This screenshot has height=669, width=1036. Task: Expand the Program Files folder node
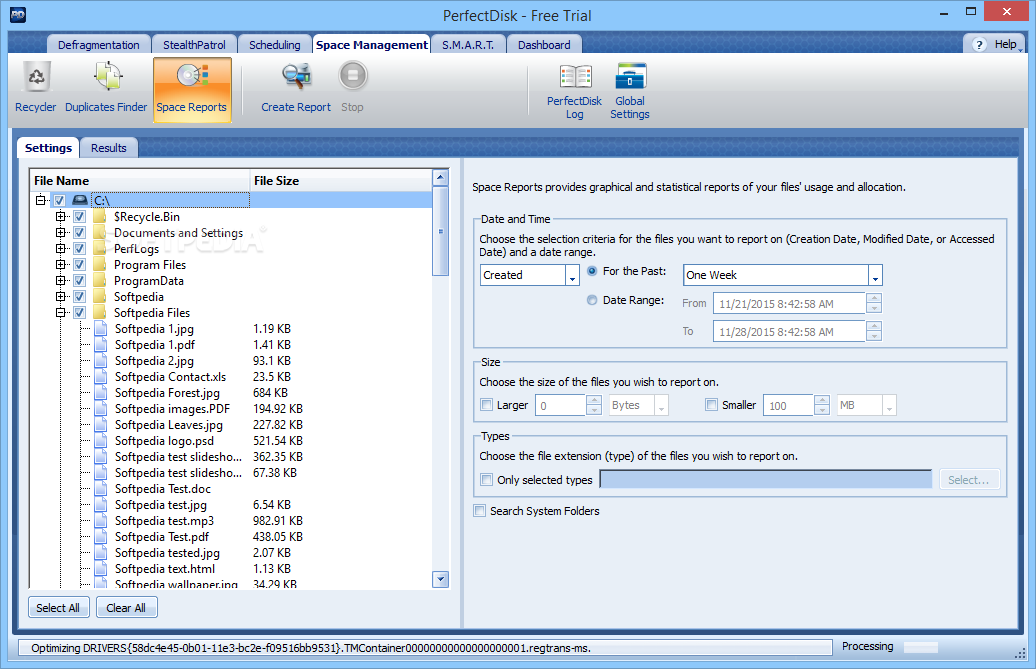61,264
